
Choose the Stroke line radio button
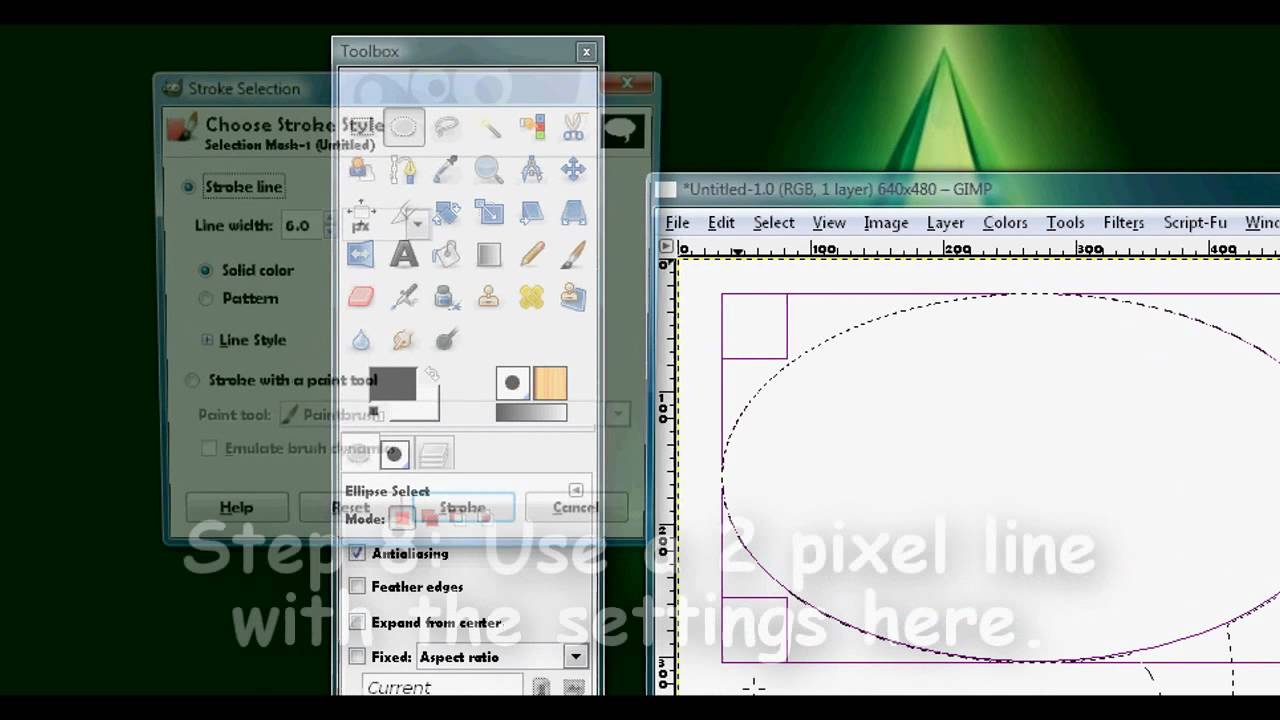click(188, 187)
